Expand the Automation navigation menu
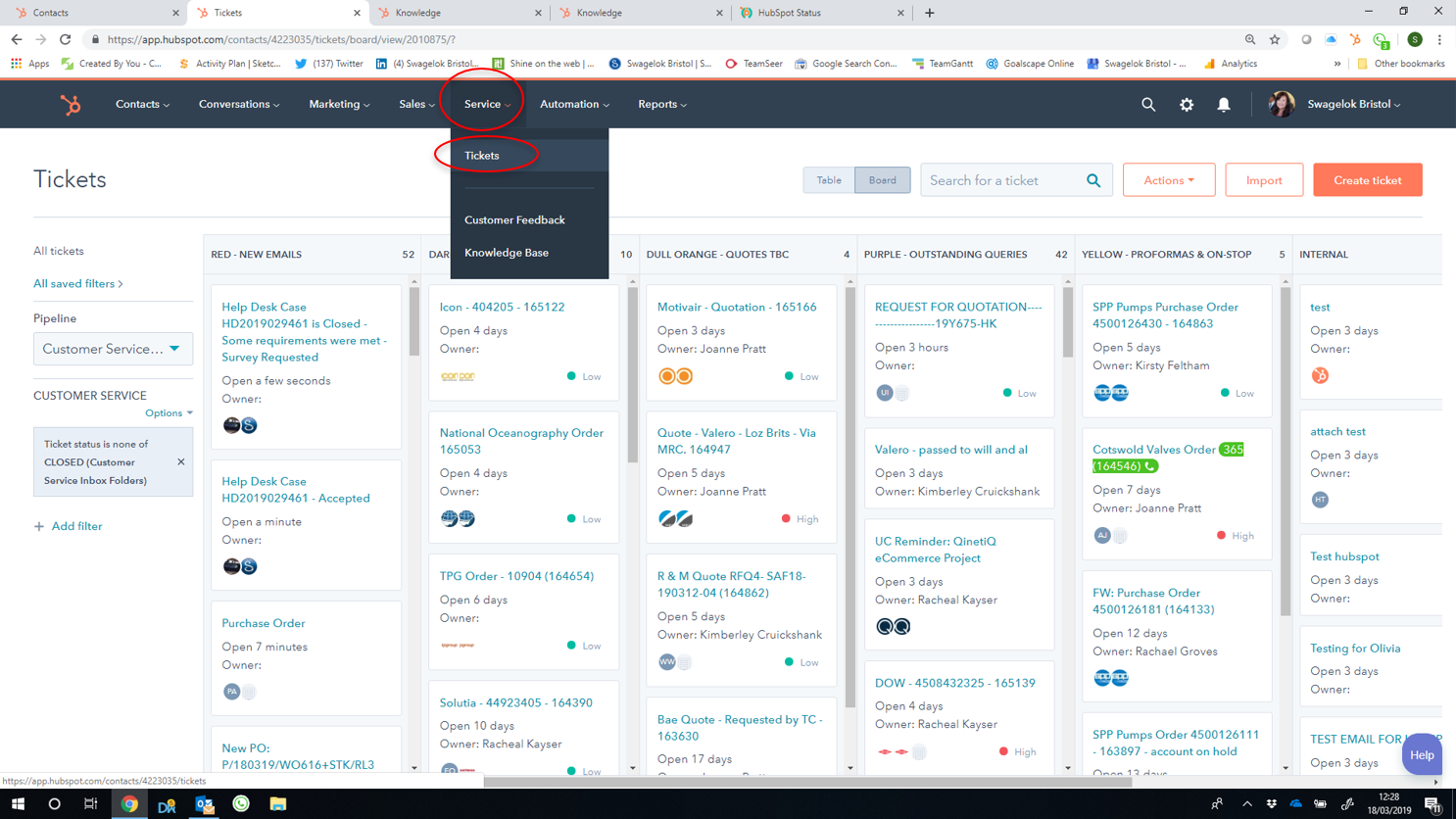Screen dimensions: 1456x819 click(x=574, y=104)
